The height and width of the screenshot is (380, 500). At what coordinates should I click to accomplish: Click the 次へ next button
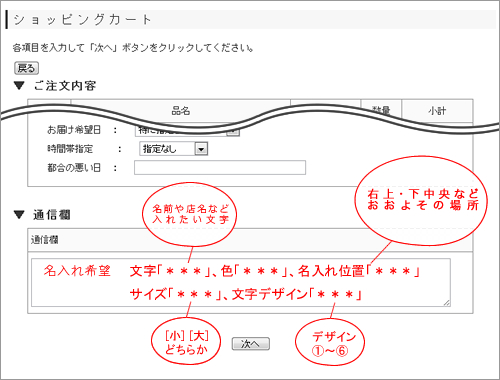coord(251,344)
